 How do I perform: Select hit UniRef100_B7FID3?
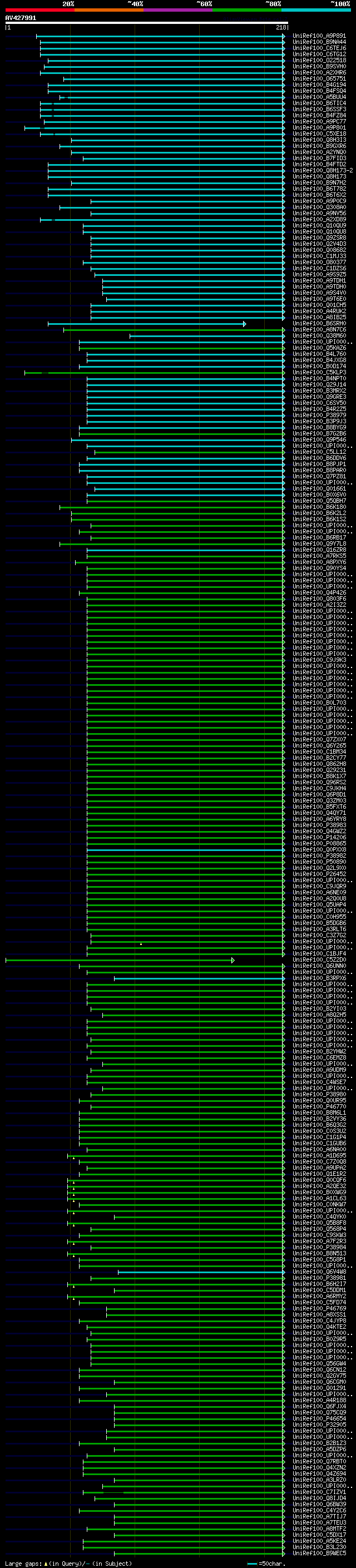319,159
